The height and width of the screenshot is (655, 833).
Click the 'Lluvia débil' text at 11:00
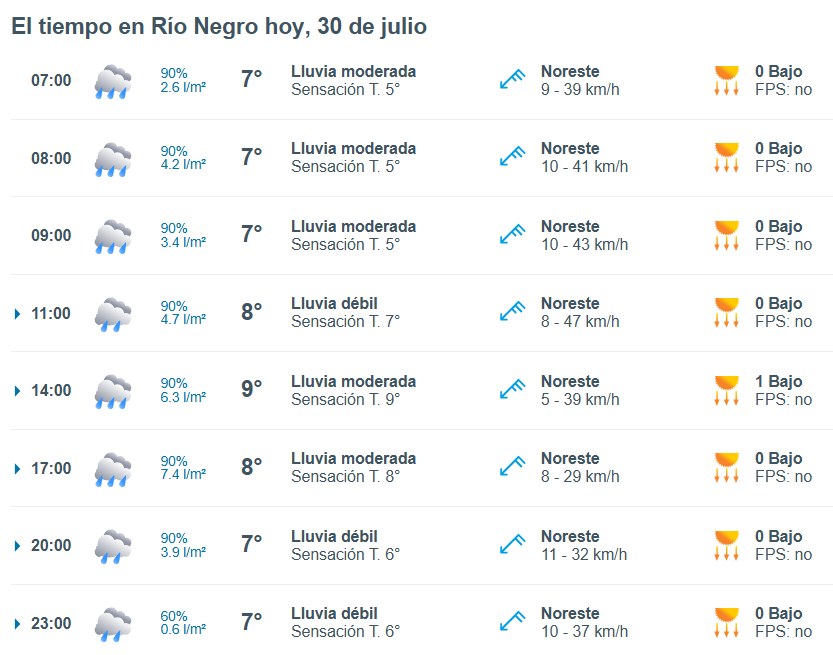click(x=334, y=303)
